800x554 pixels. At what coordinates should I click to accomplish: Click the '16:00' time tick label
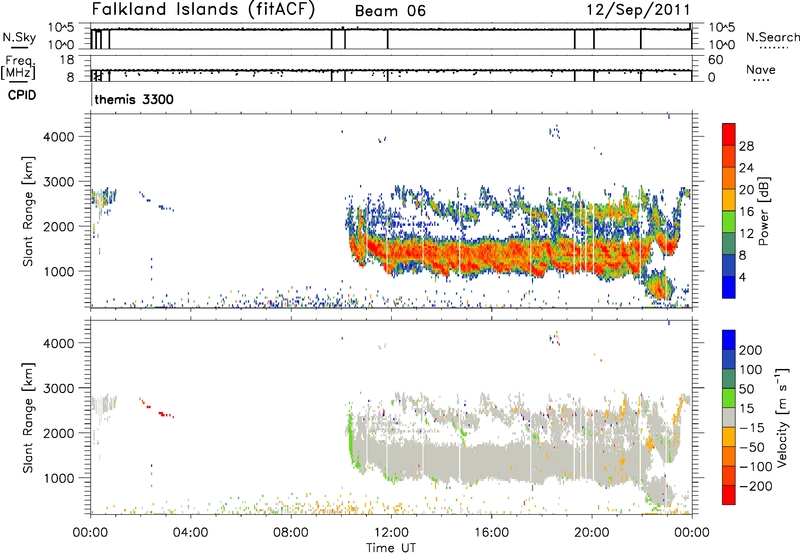click(491, 533)
